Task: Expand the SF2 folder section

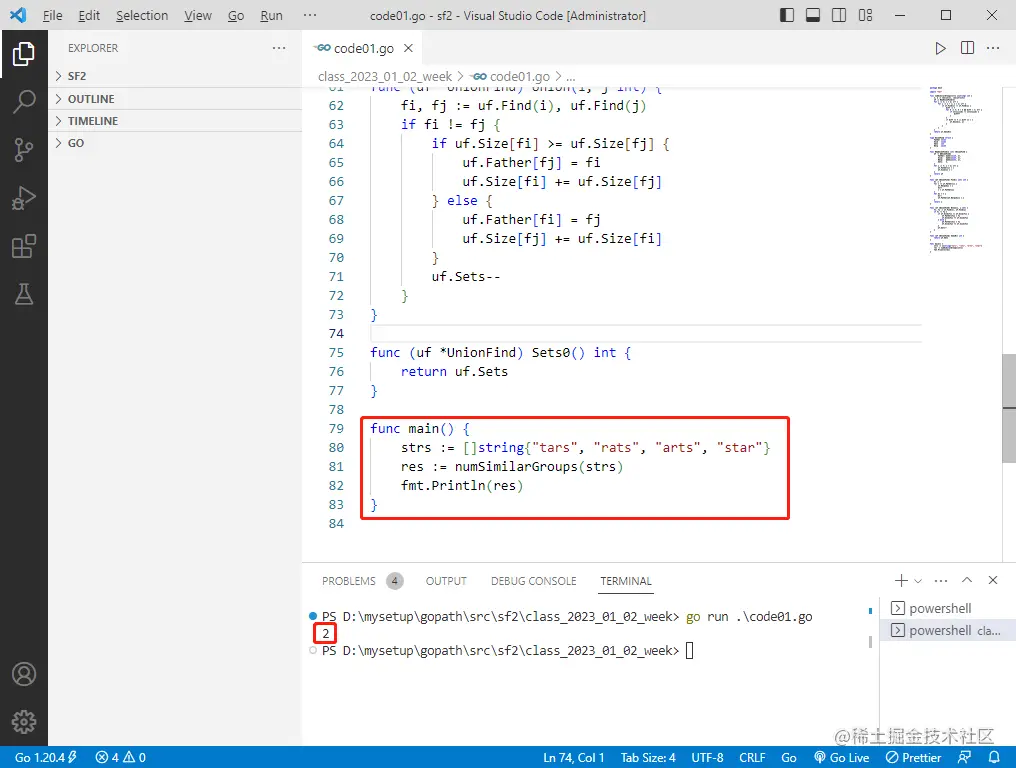Action: point(175,76)
